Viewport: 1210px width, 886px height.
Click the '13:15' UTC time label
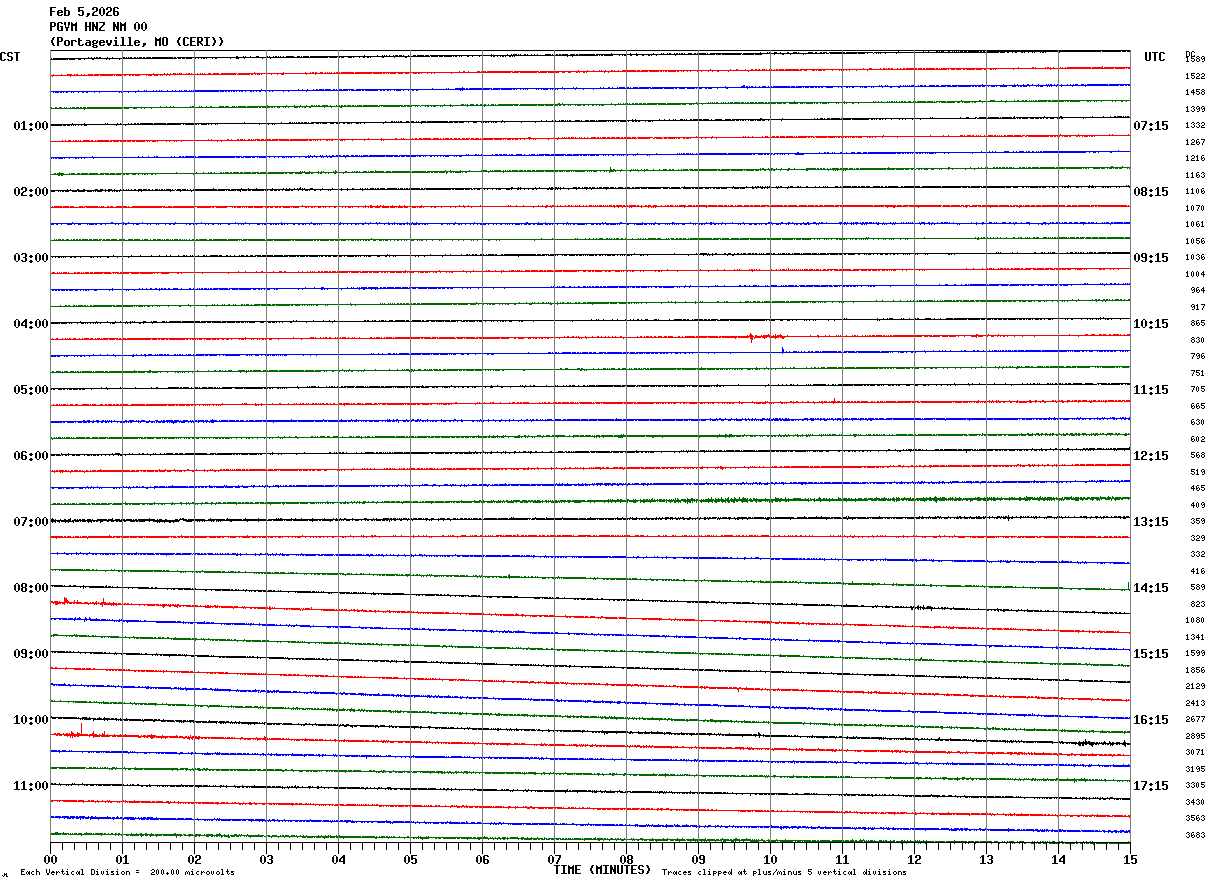coord(1151,522)
